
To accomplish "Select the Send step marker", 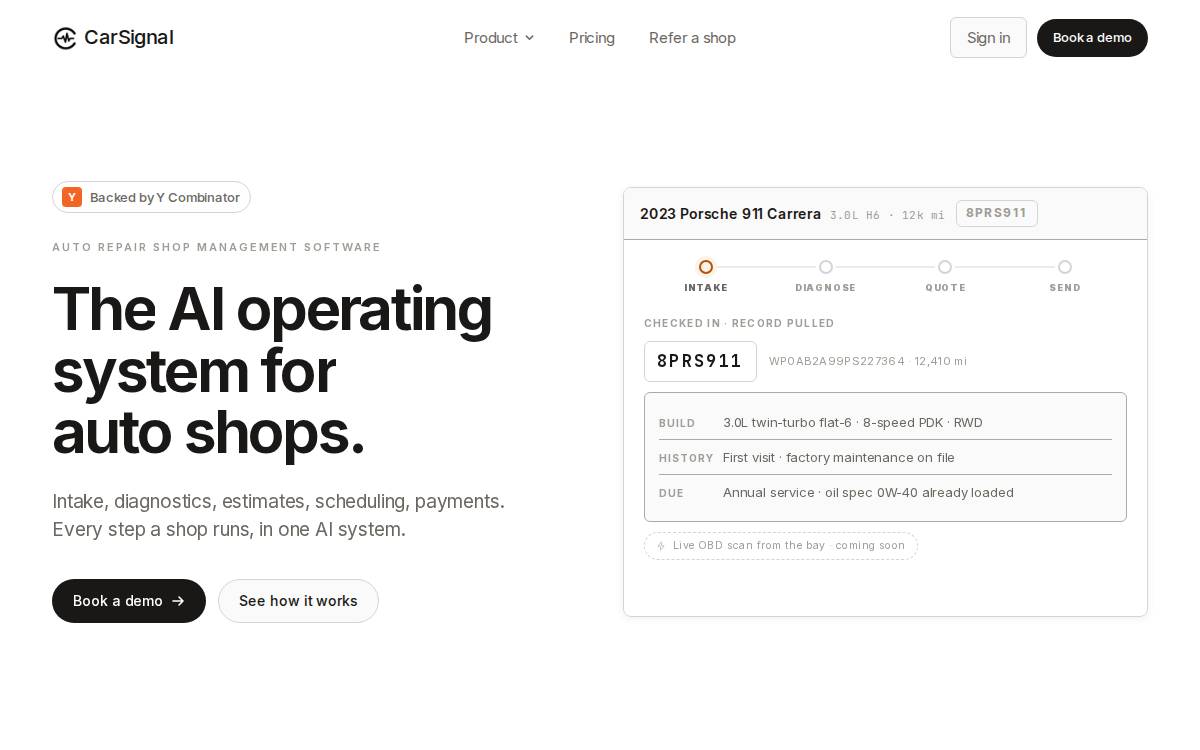I will 1065,267.
